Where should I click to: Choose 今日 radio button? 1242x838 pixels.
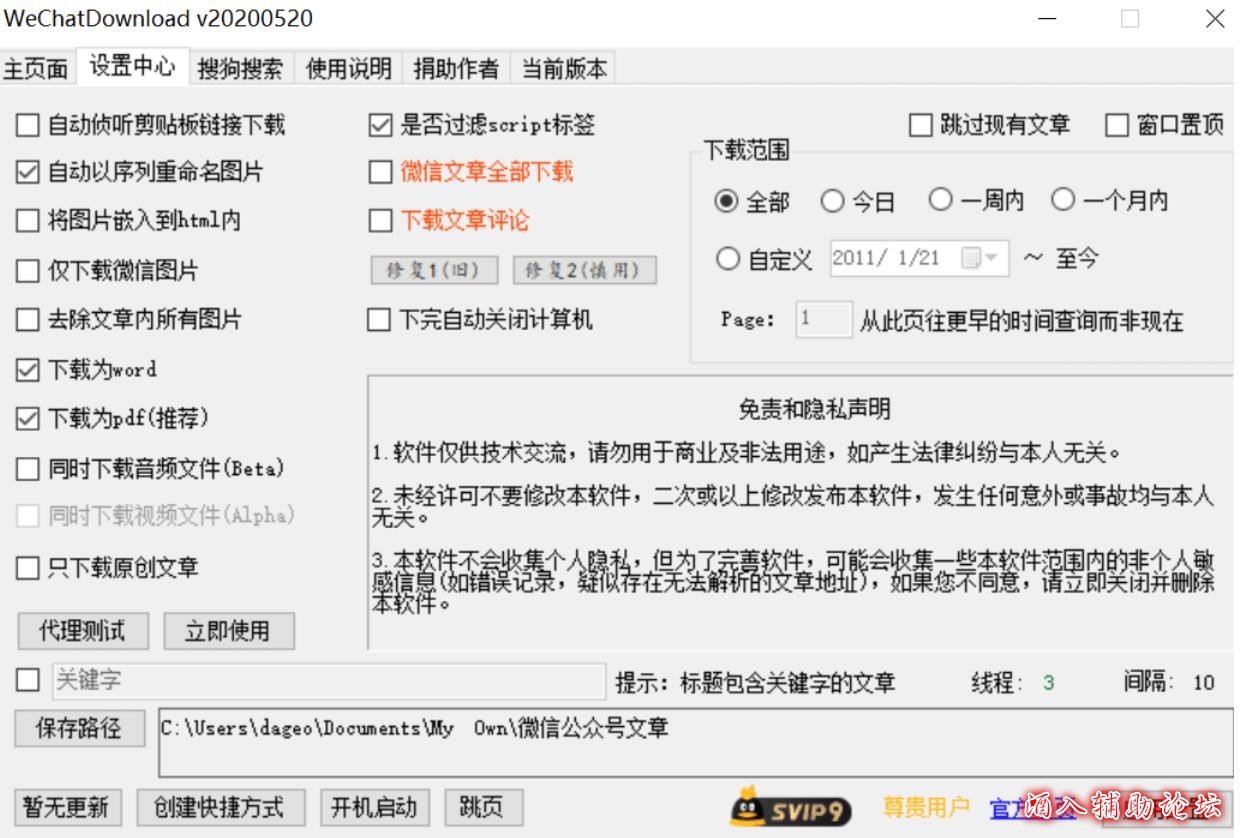click(832, 201)
